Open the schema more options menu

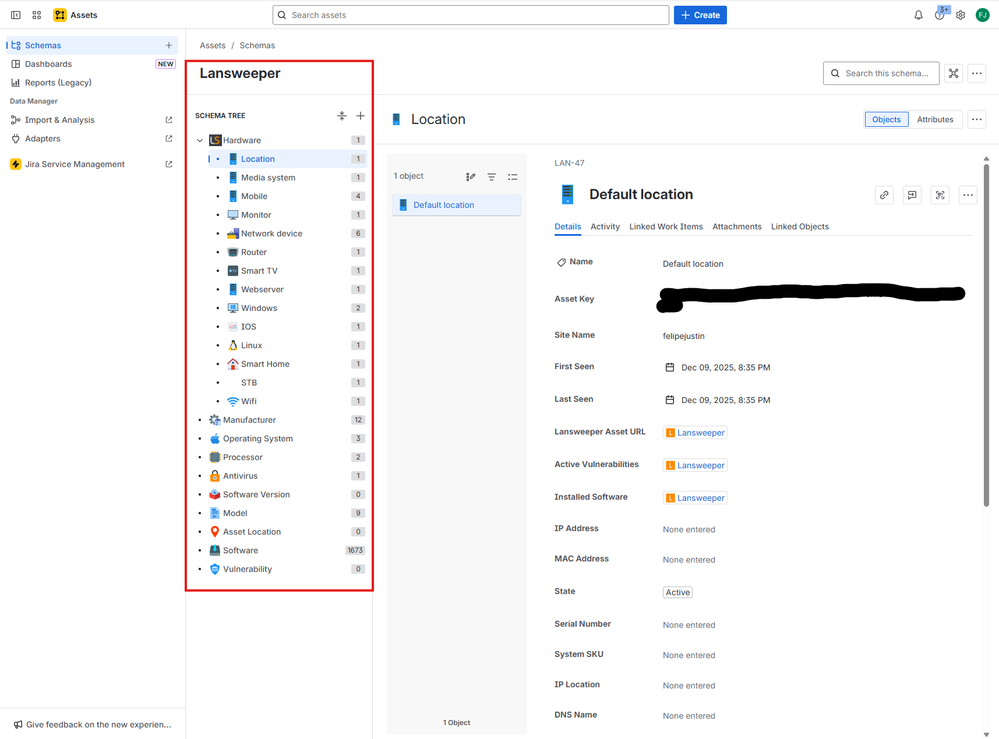pos(977,73)
